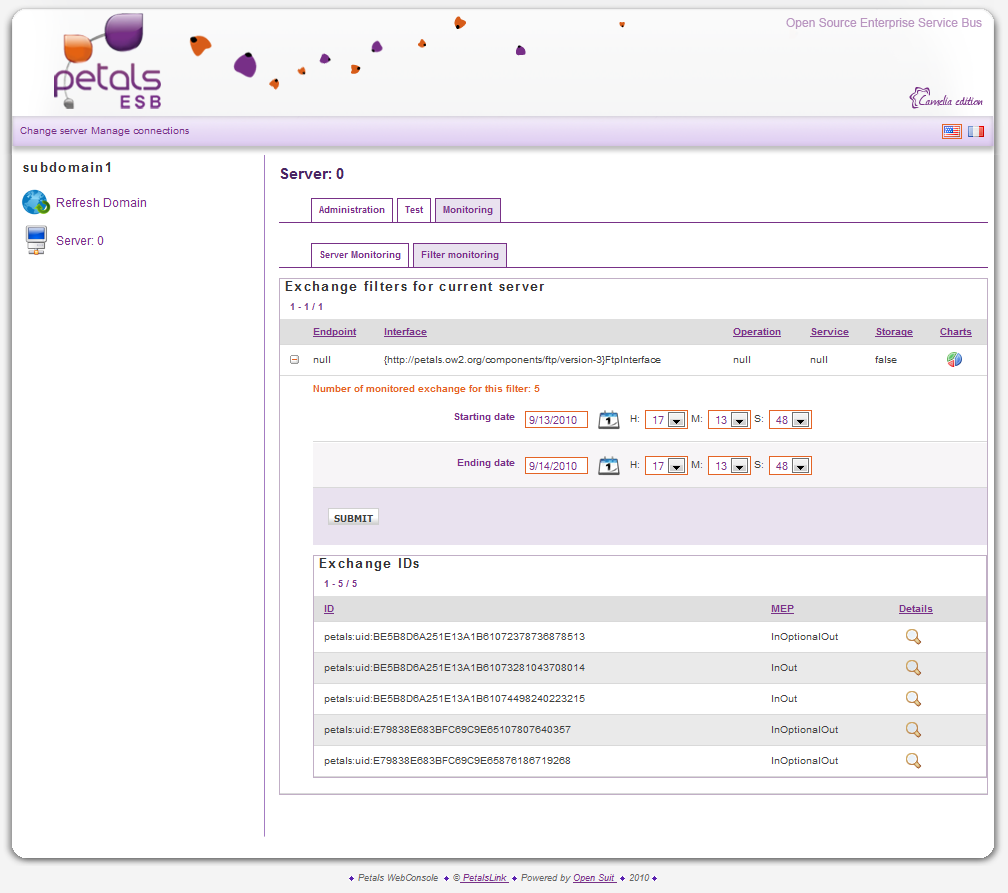Switch to the Server Monitoring tab
The height and width of the screenshot is (893, 1008).
[360, 255]
